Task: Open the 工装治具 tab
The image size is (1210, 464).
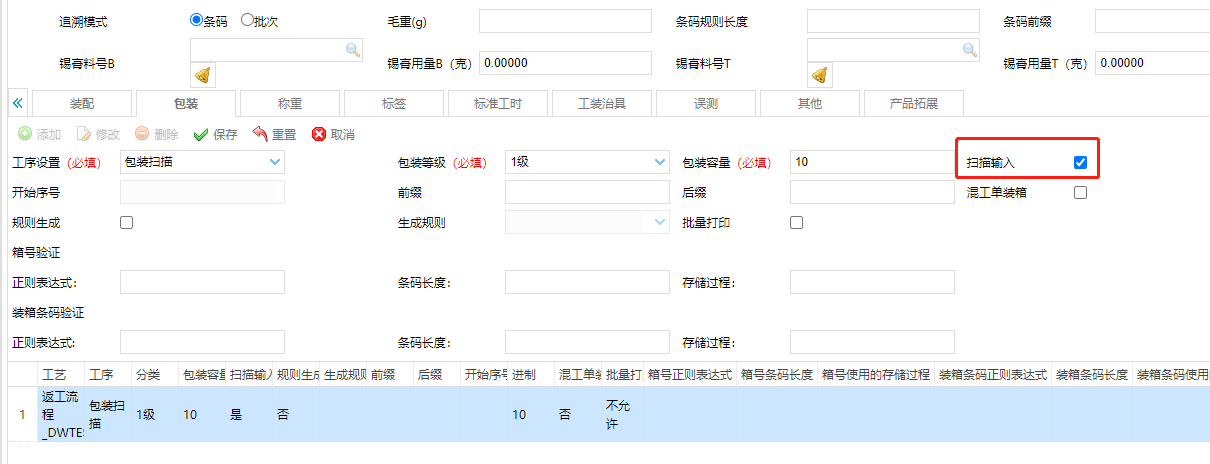Action: [602, 103]
